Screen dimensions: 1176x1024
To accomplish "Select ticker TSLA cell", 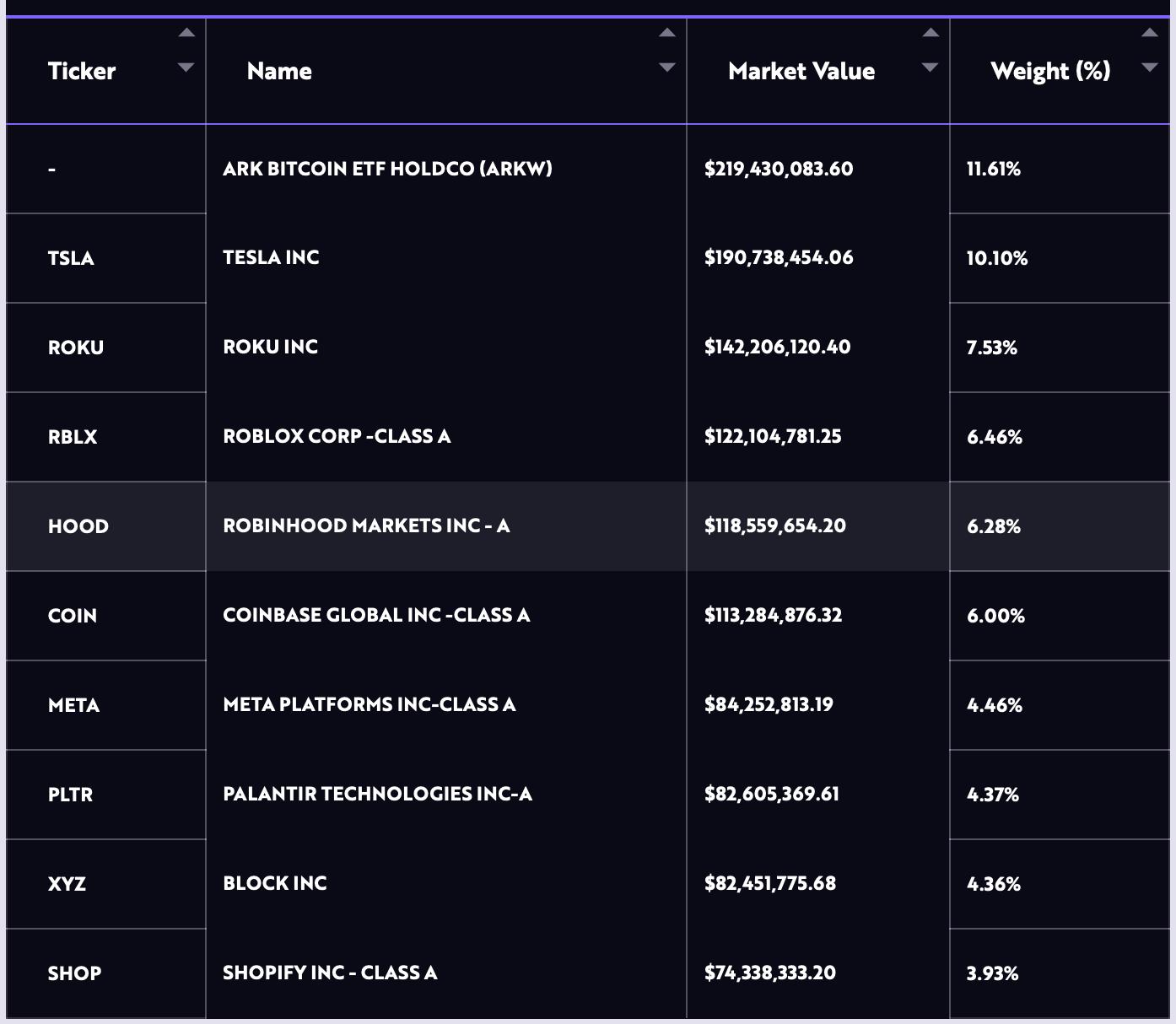I will click(x=106, y=258).
